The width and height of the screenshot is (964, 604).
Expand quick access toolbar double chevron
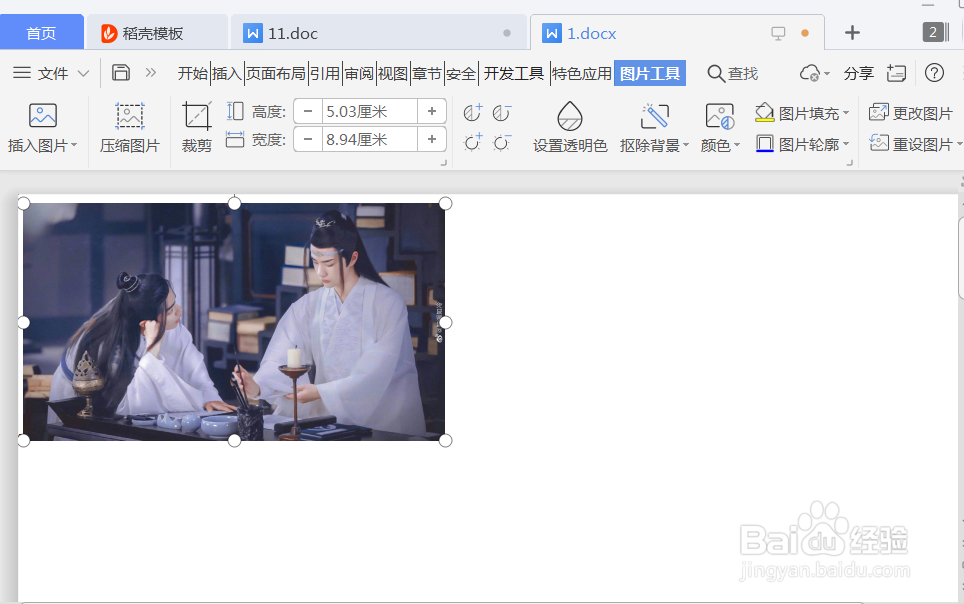(x=151, y=73)
